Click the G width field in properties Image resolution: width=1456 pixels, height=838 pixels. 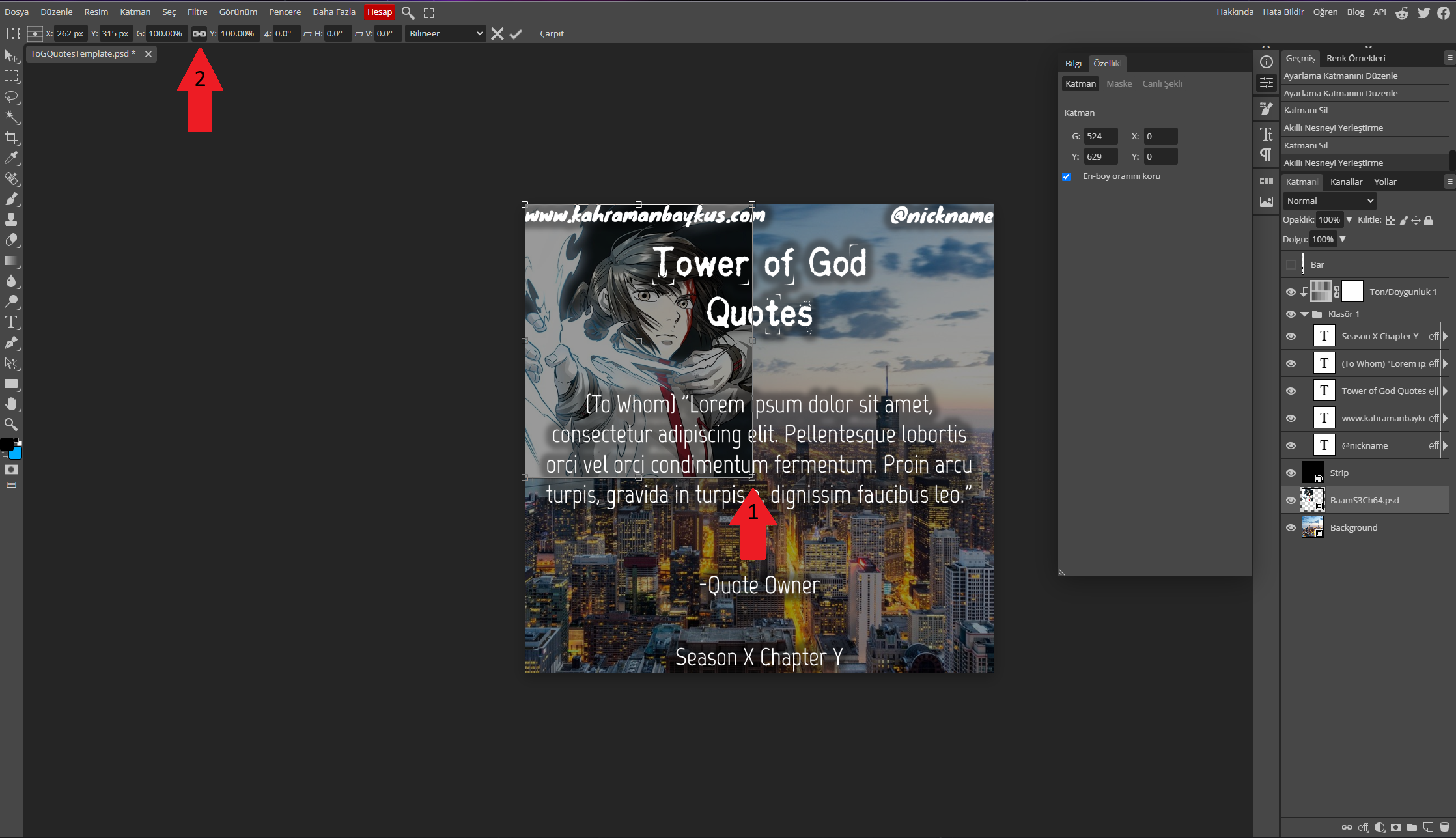click(1100, 136)
